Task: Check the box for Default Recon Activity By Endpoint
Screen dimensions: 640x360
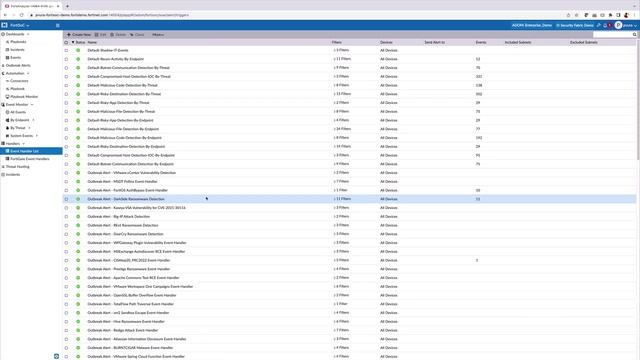Action: click(66, 59)
